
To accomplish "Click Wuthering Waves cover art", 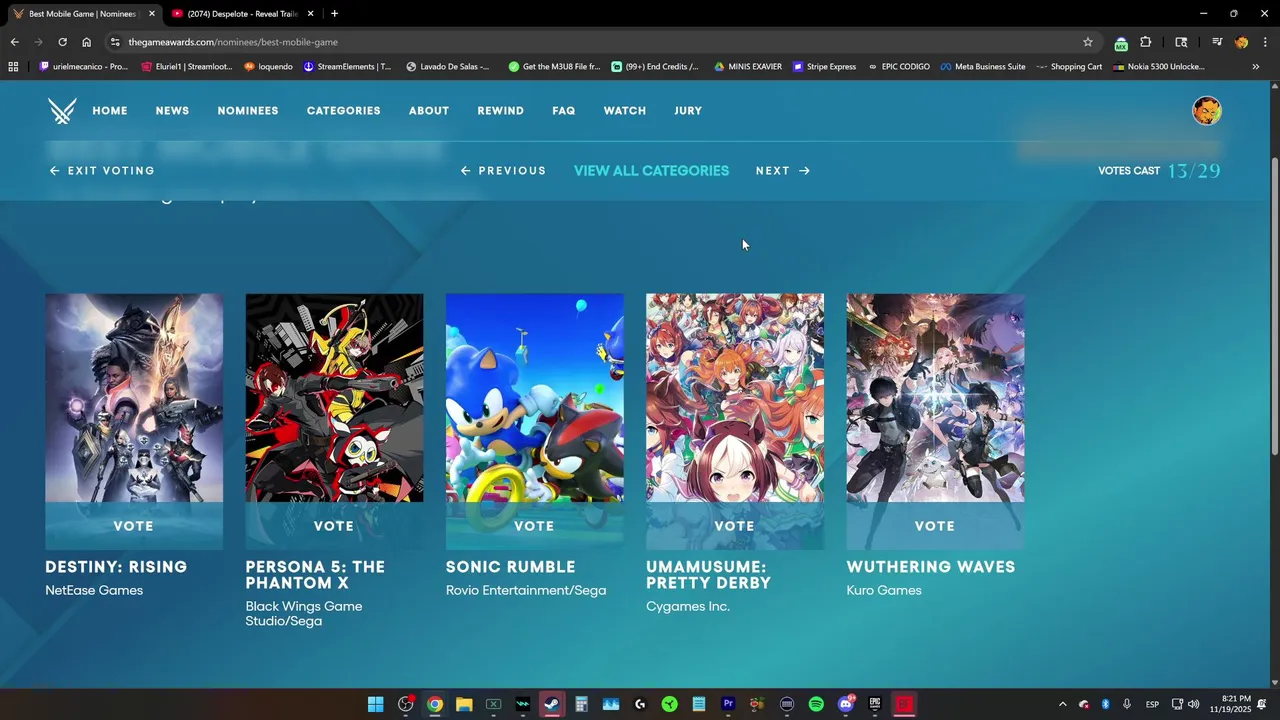I will 935,398.
